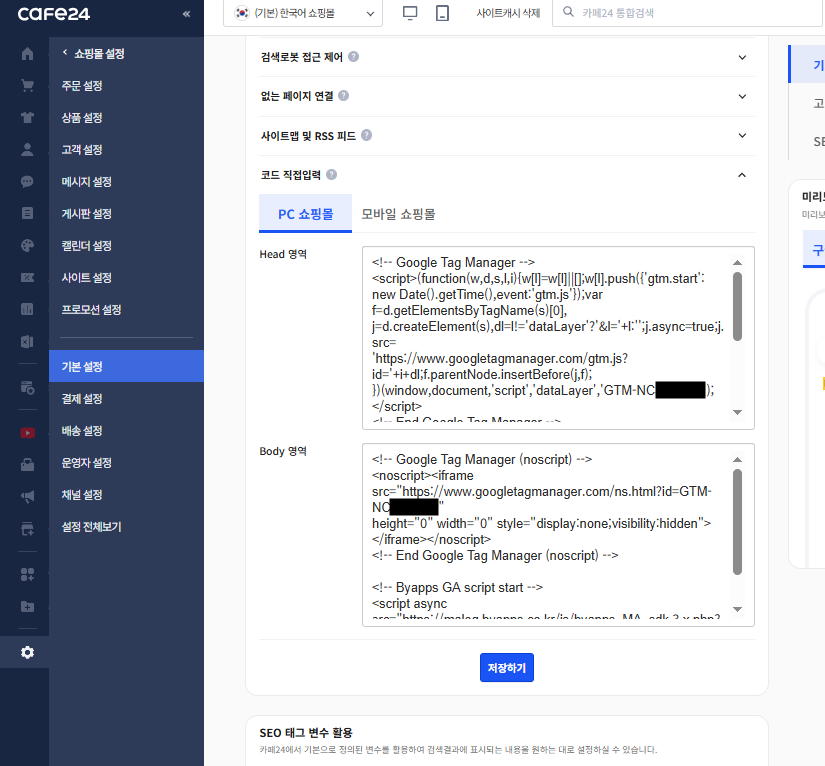This screenshot has width=825, height=766.
Task: Click the 카페24 통합검색 search field
Action: 640,14
